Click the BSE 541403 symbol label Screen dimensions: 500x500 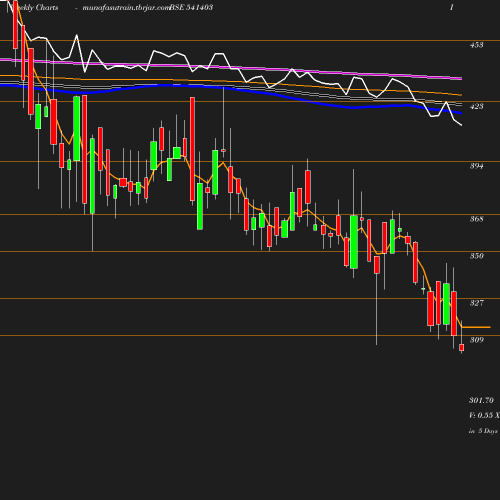191,7
